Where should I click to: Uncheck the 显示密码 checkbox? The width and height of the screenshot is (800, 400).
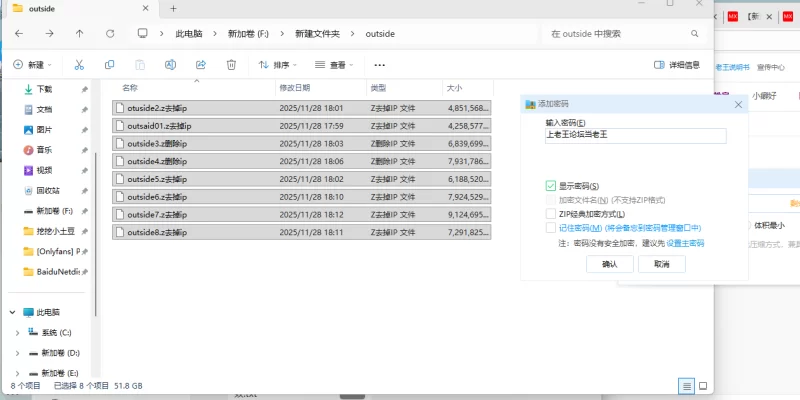550,186
